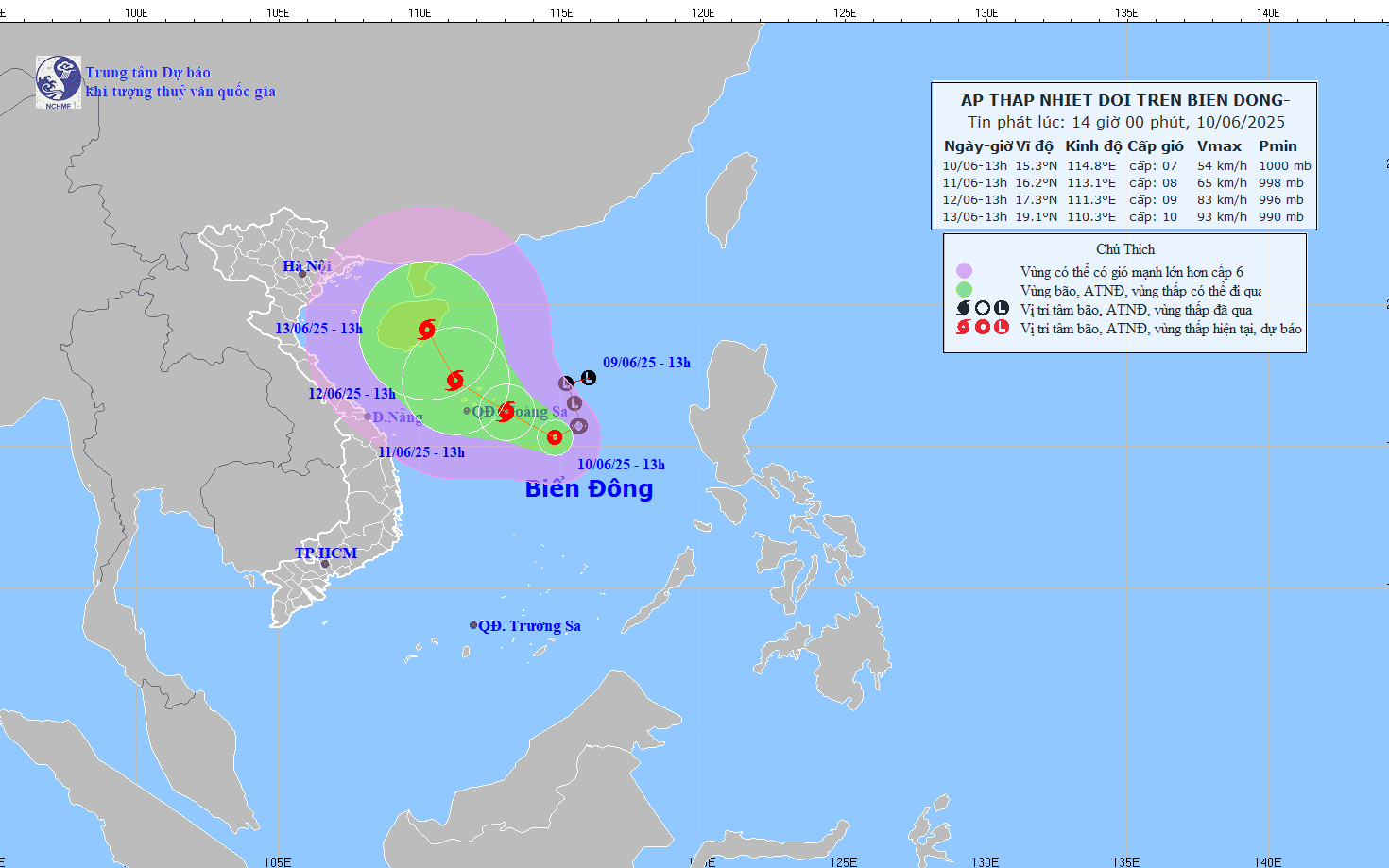Image resolution: width=1389 pixels, height=868 pixels.
Task: Click the green storm-path legend swatch
Action: click(x=964, y=290)
